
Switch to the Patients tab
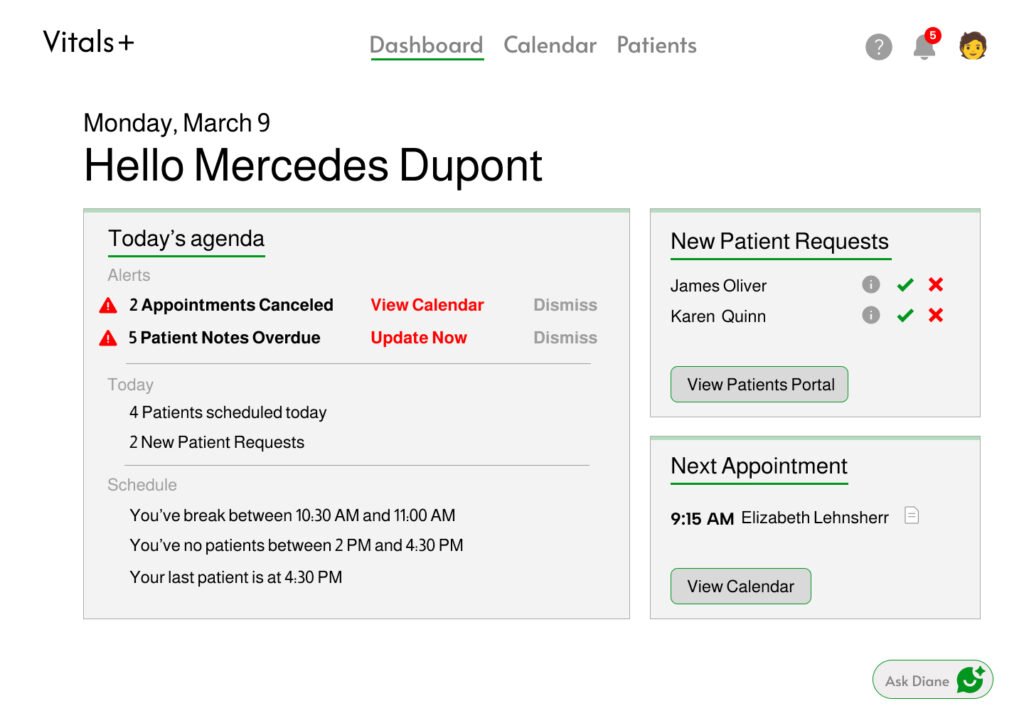656,45
